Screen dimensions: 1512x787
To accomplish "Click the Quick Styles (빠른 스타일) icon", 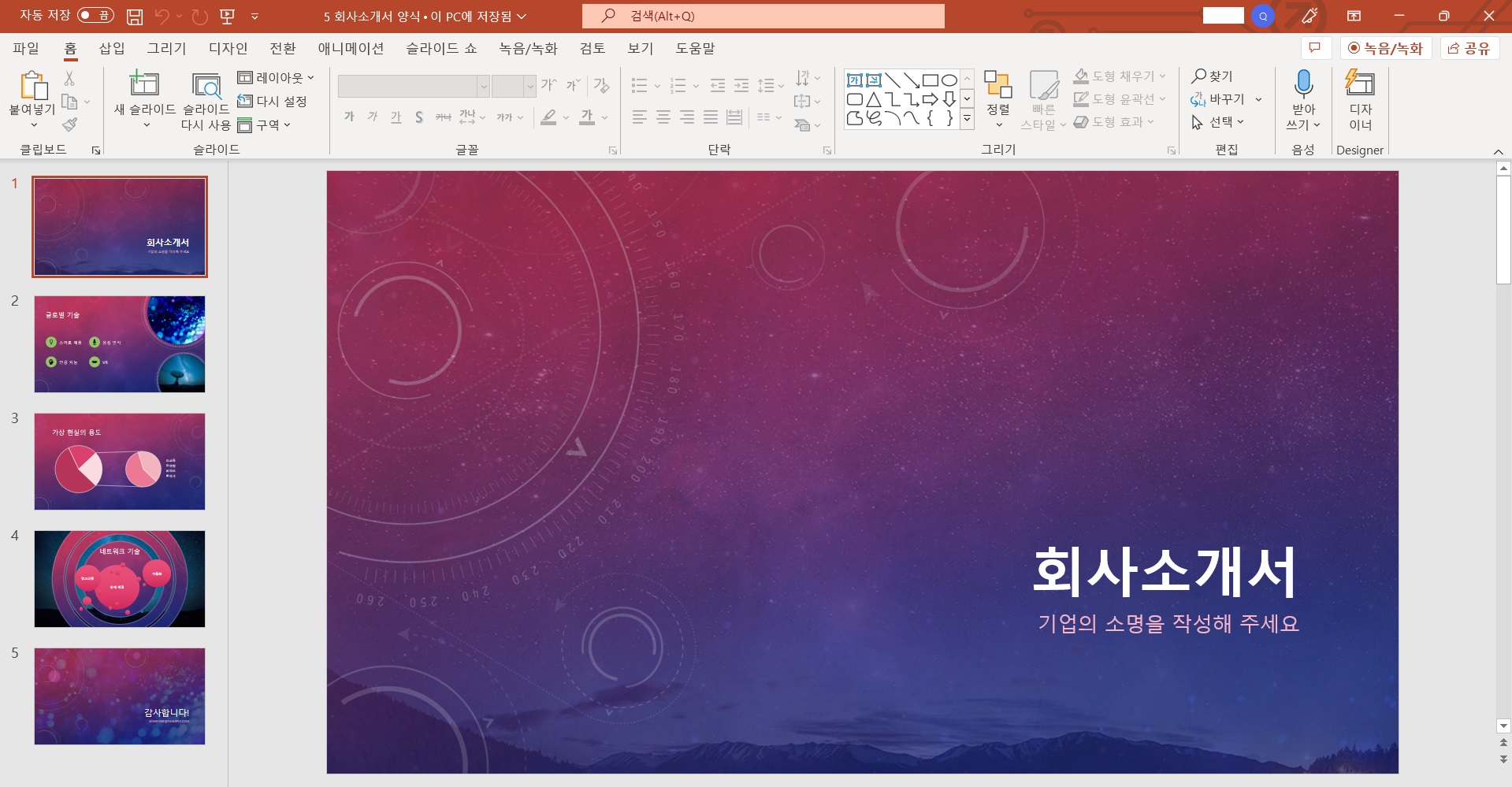I will [1043, 84].
